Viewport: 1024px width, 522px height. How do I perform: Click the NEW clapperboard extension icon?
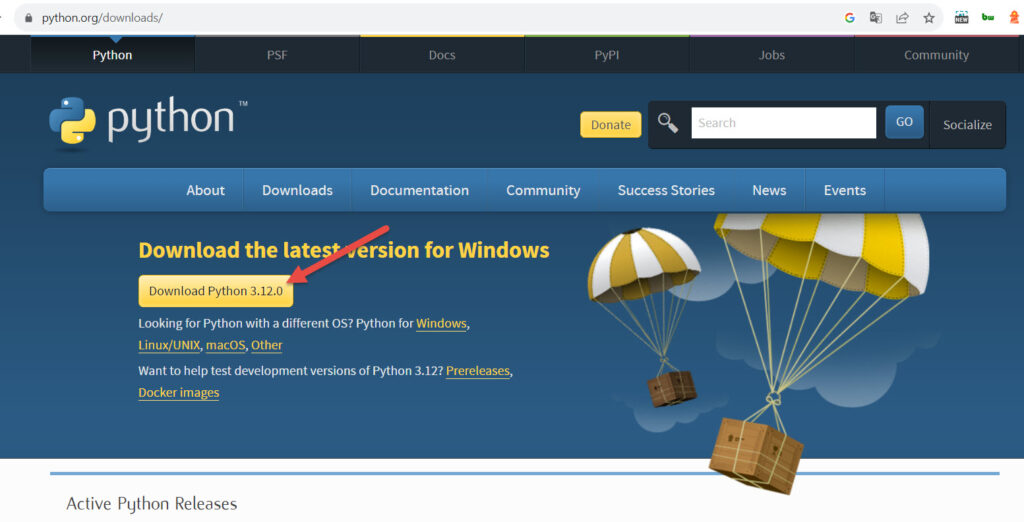pos(961,18)
